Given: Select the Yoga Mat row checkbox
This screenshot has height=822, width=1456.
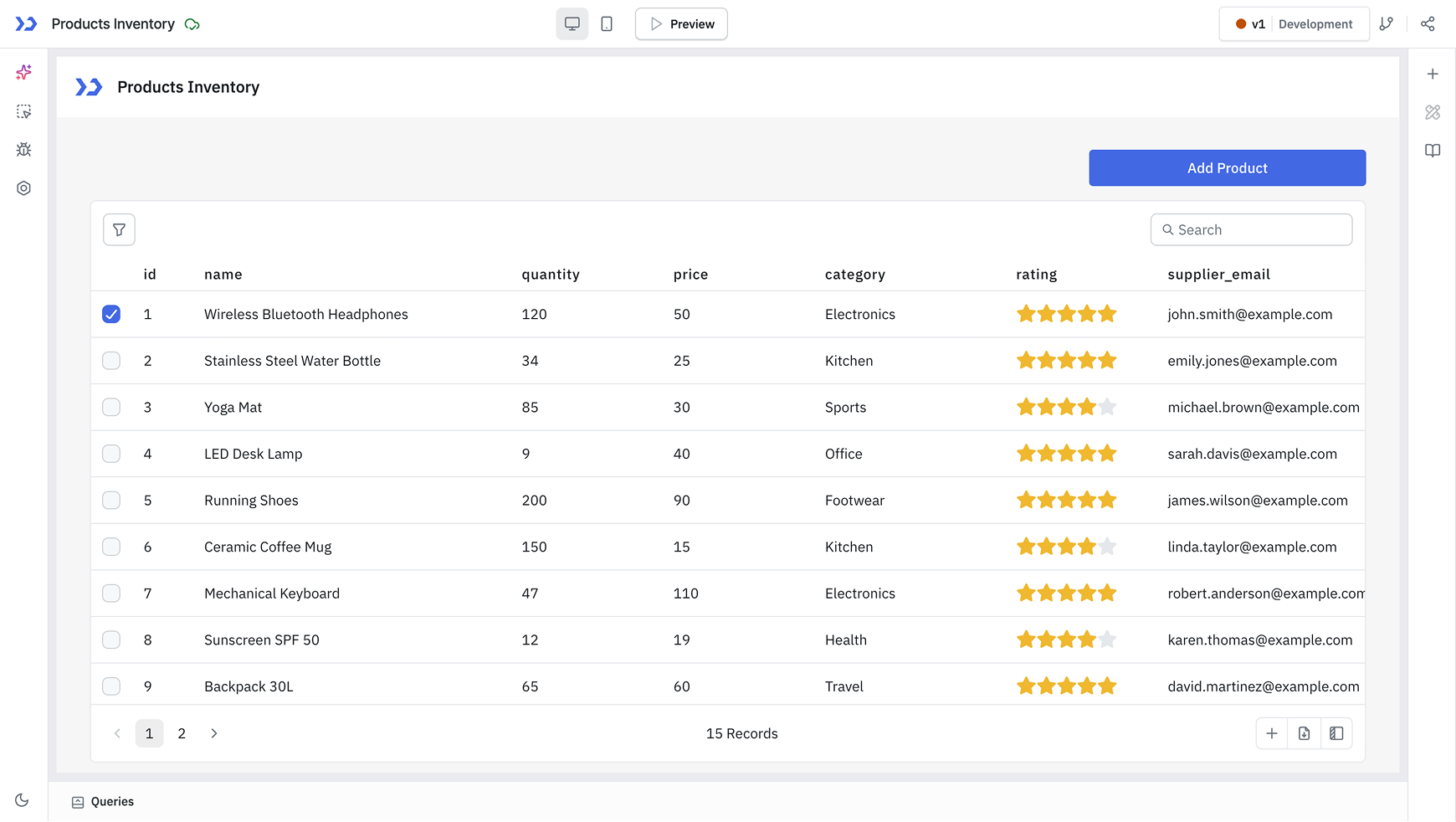Looking at the screenshot, I should (x=111, y=408).
